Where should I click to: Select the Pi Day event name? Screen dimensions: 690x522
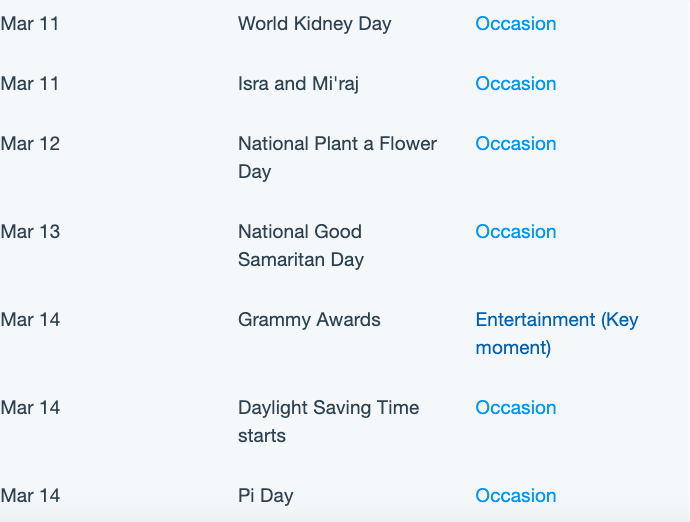point(266,496)
